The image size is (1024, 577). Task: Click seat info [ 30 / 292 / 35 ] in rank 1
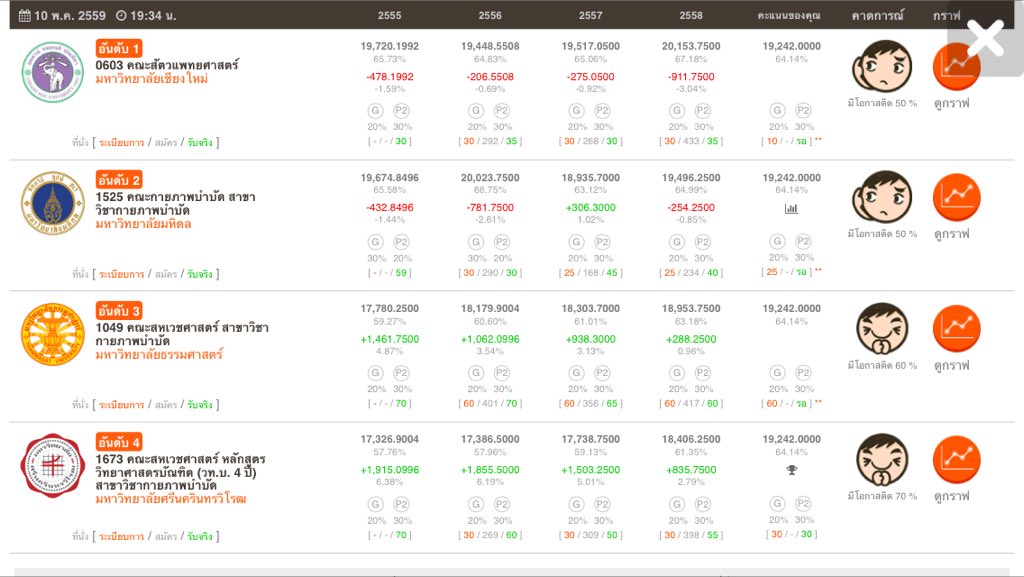point(490,142)
